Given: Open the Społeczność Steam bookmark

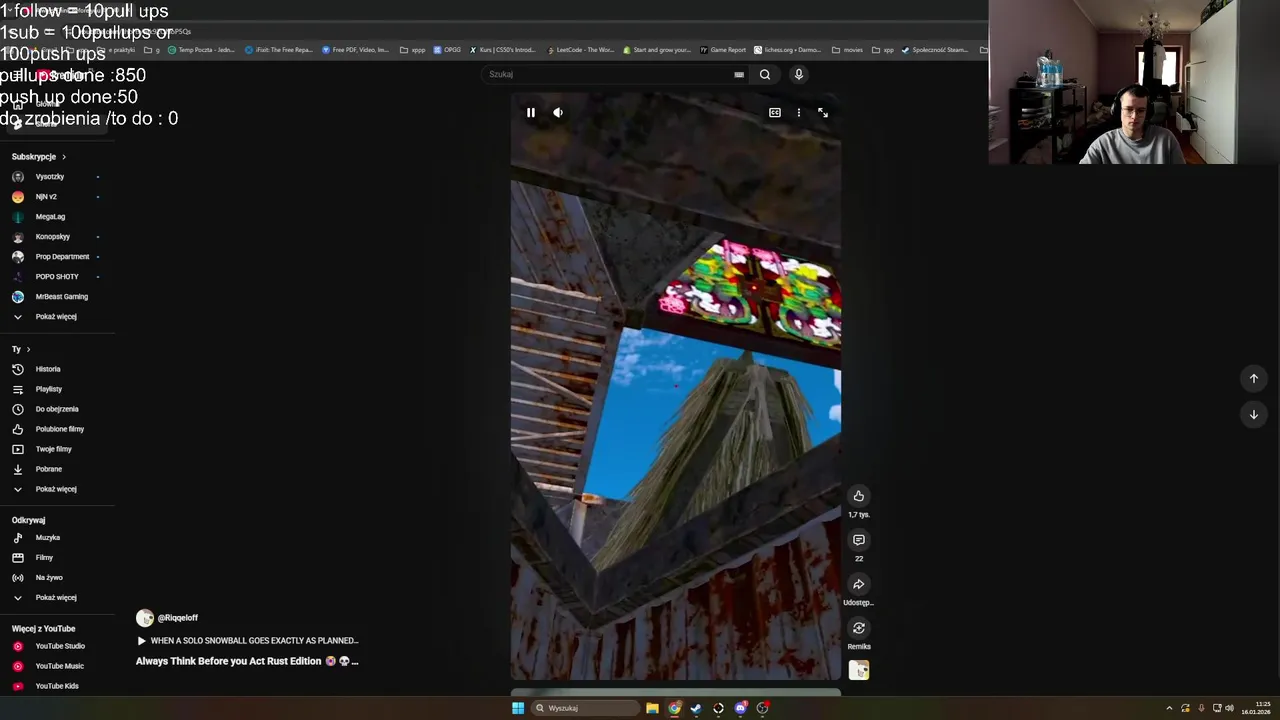Looking at the screenshot, I should (x=936, y=50).
